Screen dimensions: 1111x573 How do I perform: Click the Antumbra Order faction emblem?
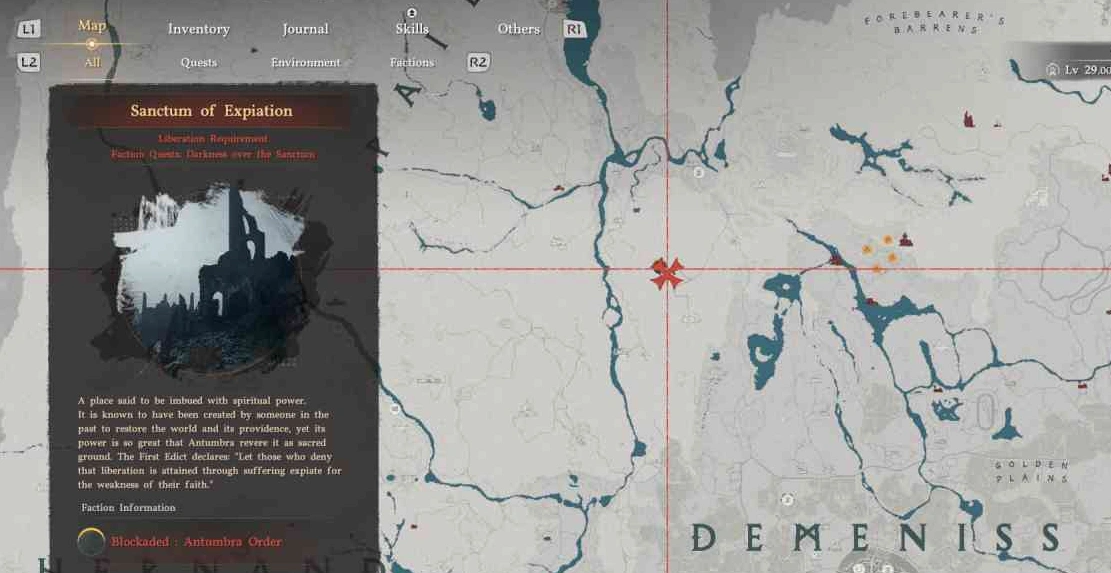point(91,542)
